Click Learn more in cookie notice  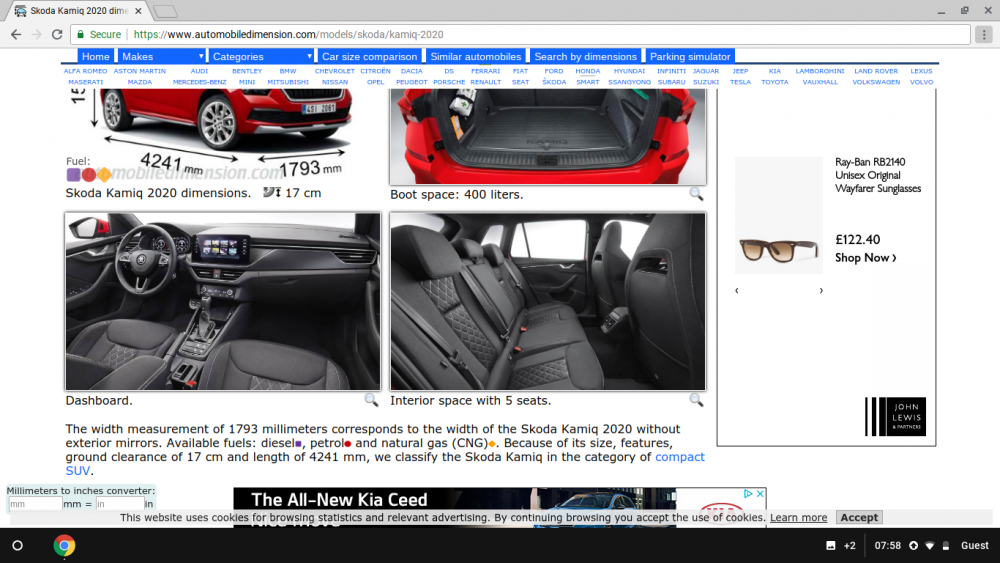click(x=798, y=518)
